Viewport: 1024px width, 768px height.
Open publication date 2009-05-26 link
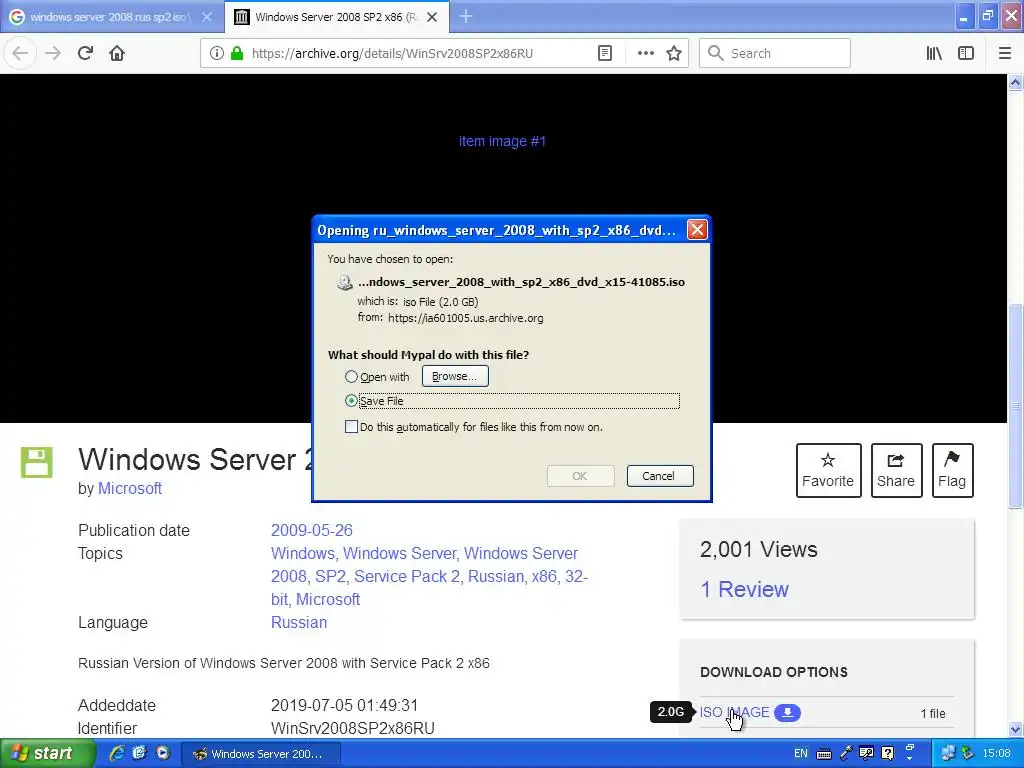(312, 530)
